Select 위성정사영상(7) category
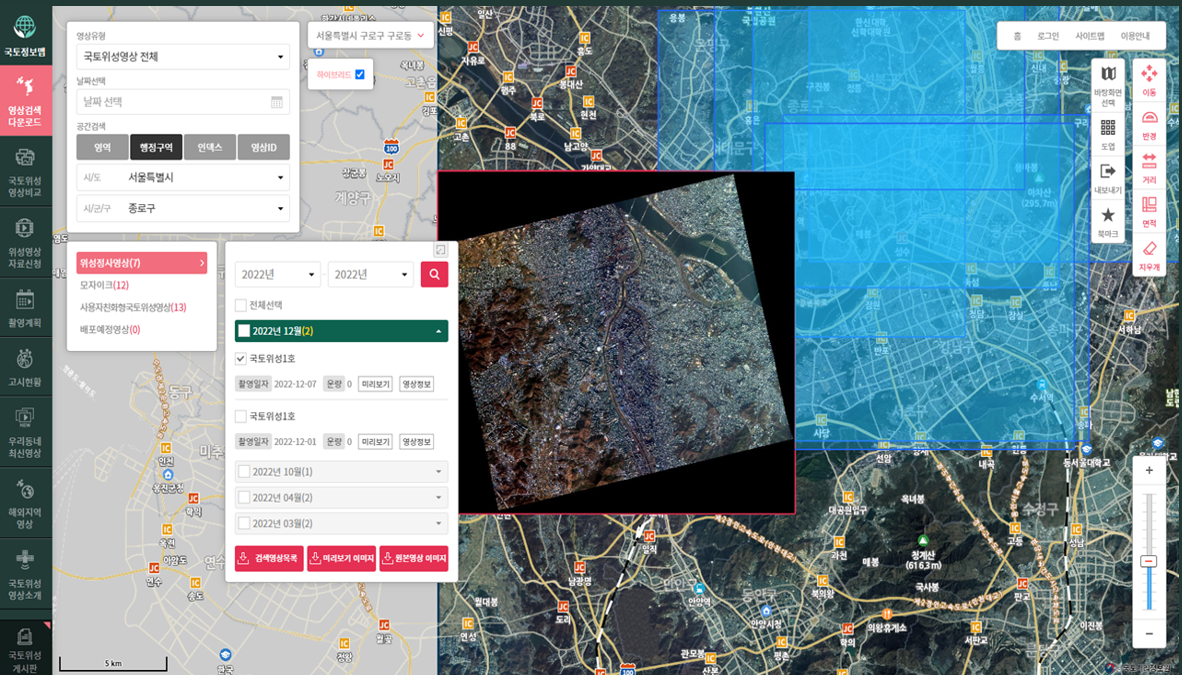The image size is (1182, 675). 142,262
